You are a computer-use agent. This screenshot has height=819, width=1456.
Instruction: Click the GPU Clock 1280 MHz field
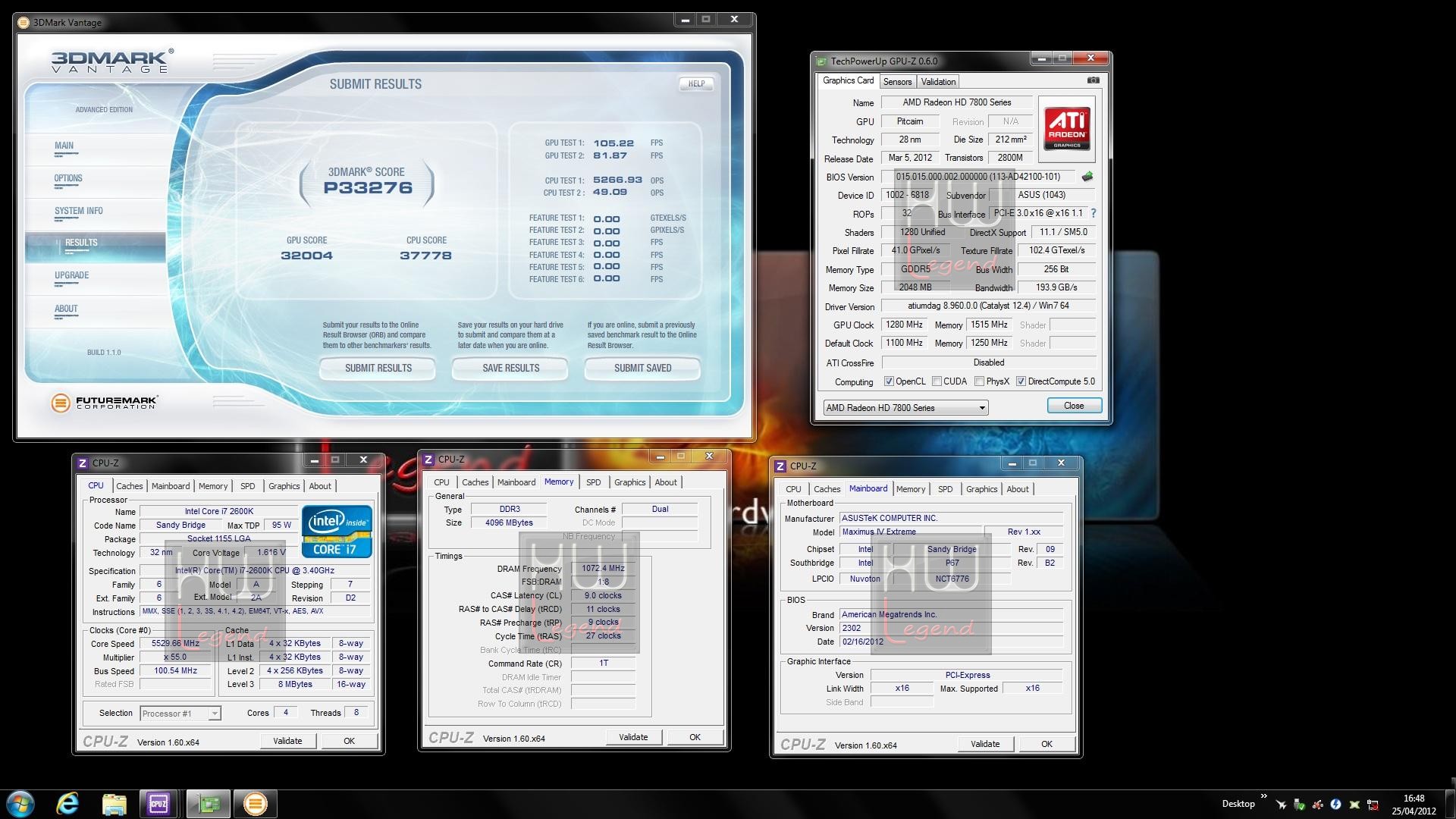click(x=904, y=325)
